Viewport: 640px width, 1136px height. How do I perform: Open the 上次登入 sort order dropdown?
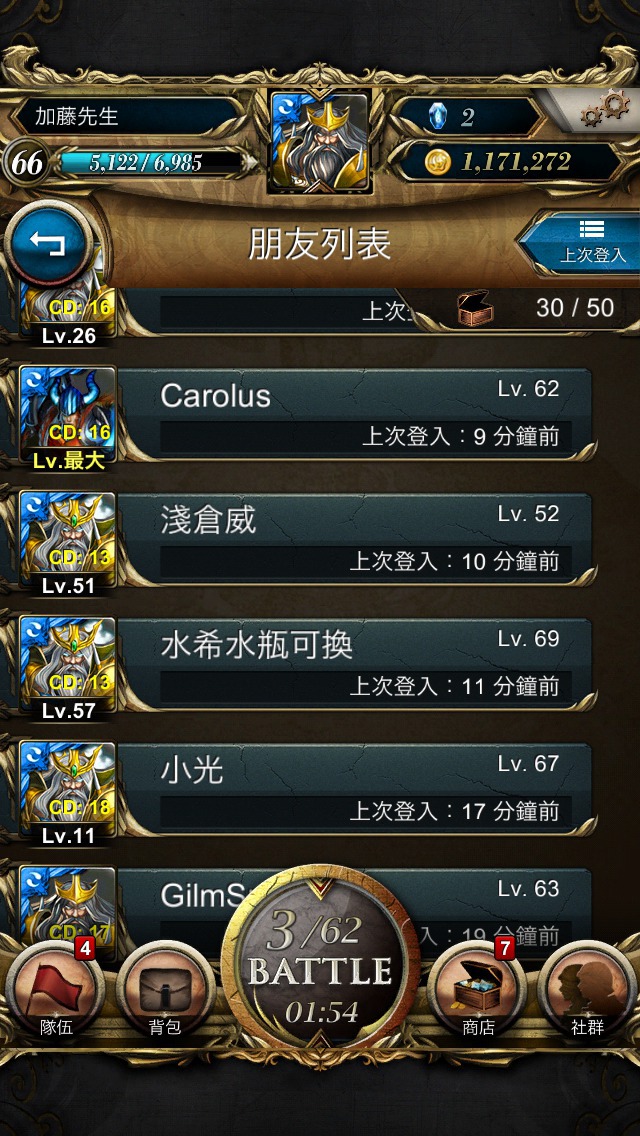[584, 243]
